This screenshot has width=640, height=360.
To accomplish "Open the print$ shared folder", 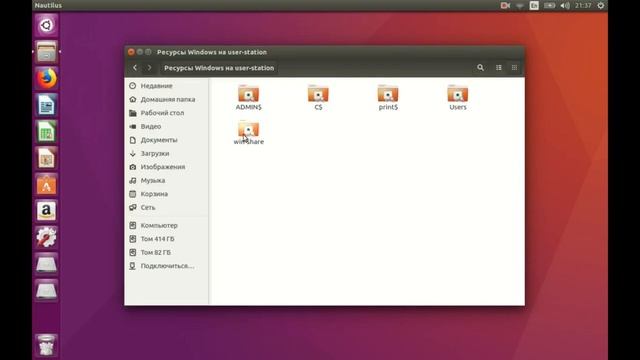I will pos(388,97).
